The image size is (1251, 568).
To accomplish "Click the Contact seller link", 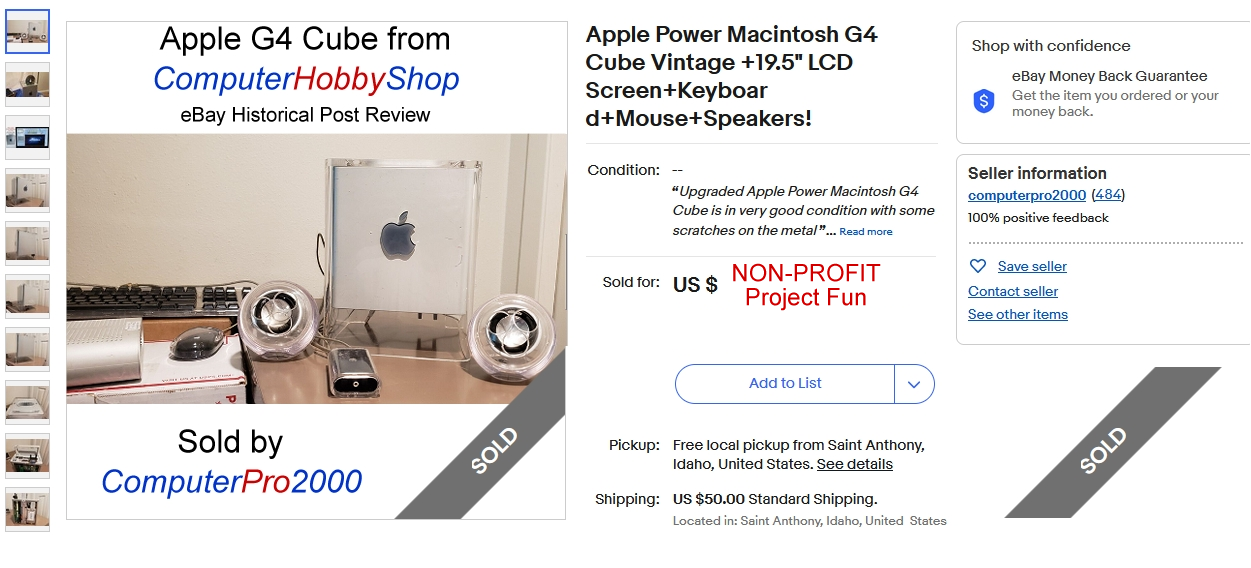I will 1013,292.
